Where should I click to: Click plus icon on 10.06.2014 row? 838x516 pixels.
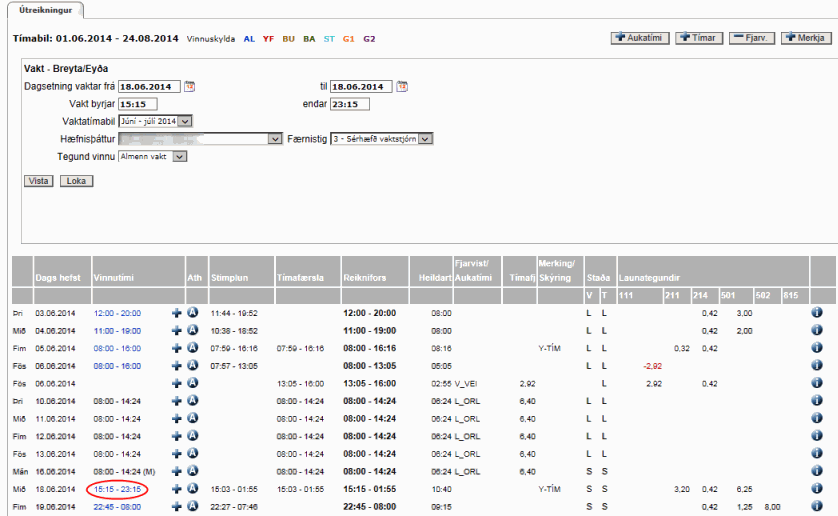tap(177, 402)
